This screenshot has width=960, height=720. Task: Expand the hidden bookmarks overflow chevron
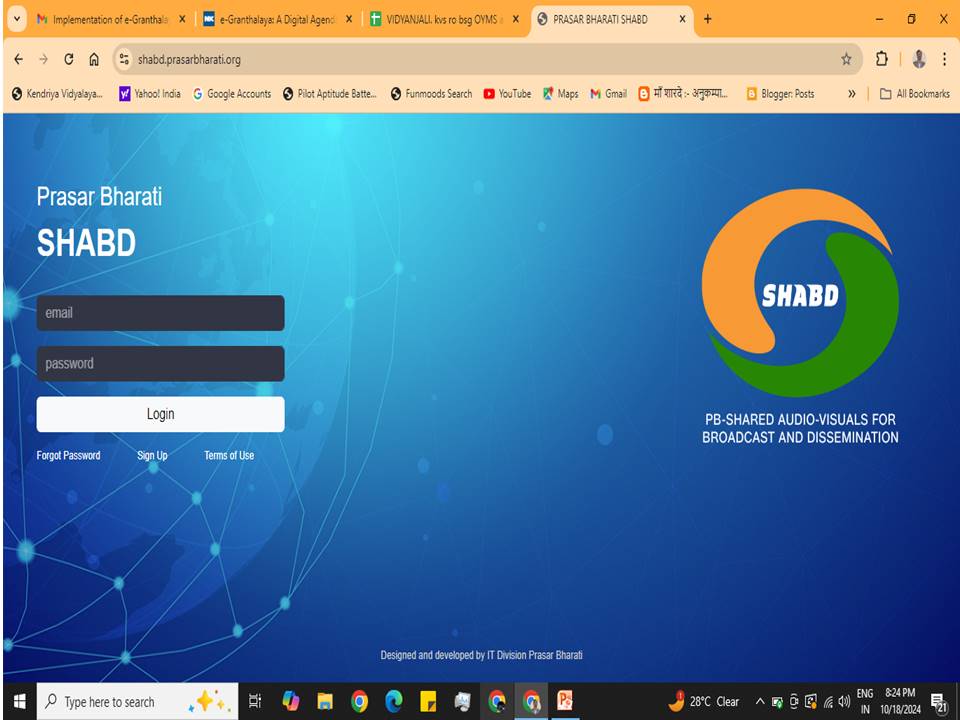pyautogui.click(x=852, y=94)
